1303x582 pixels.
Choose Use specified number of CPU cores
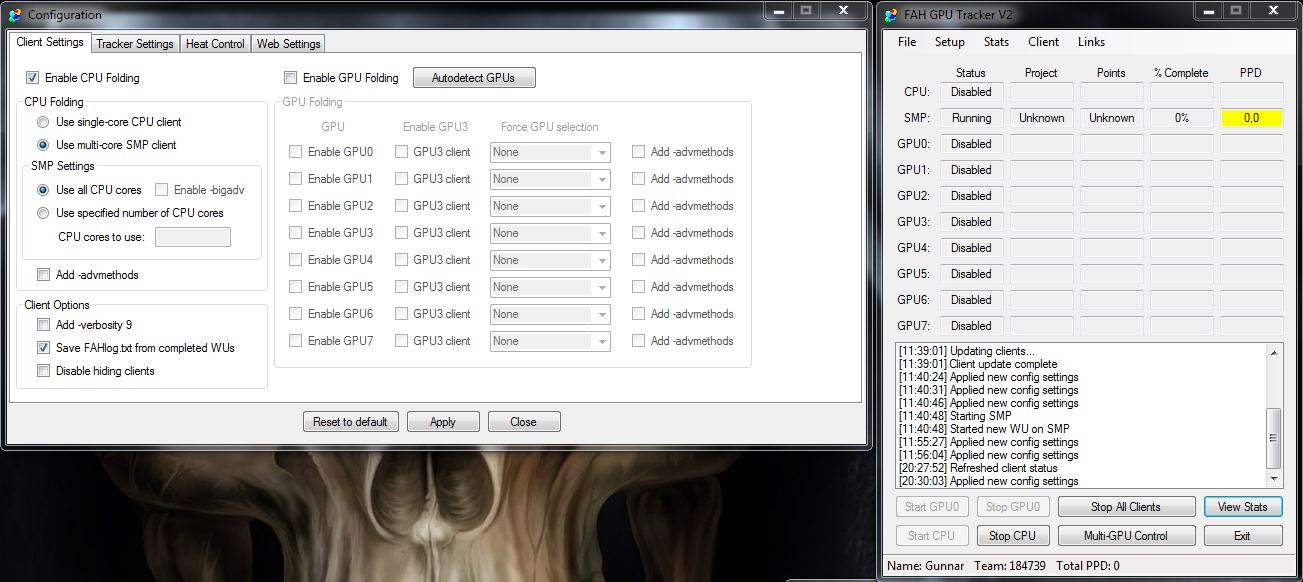(43, 213)
